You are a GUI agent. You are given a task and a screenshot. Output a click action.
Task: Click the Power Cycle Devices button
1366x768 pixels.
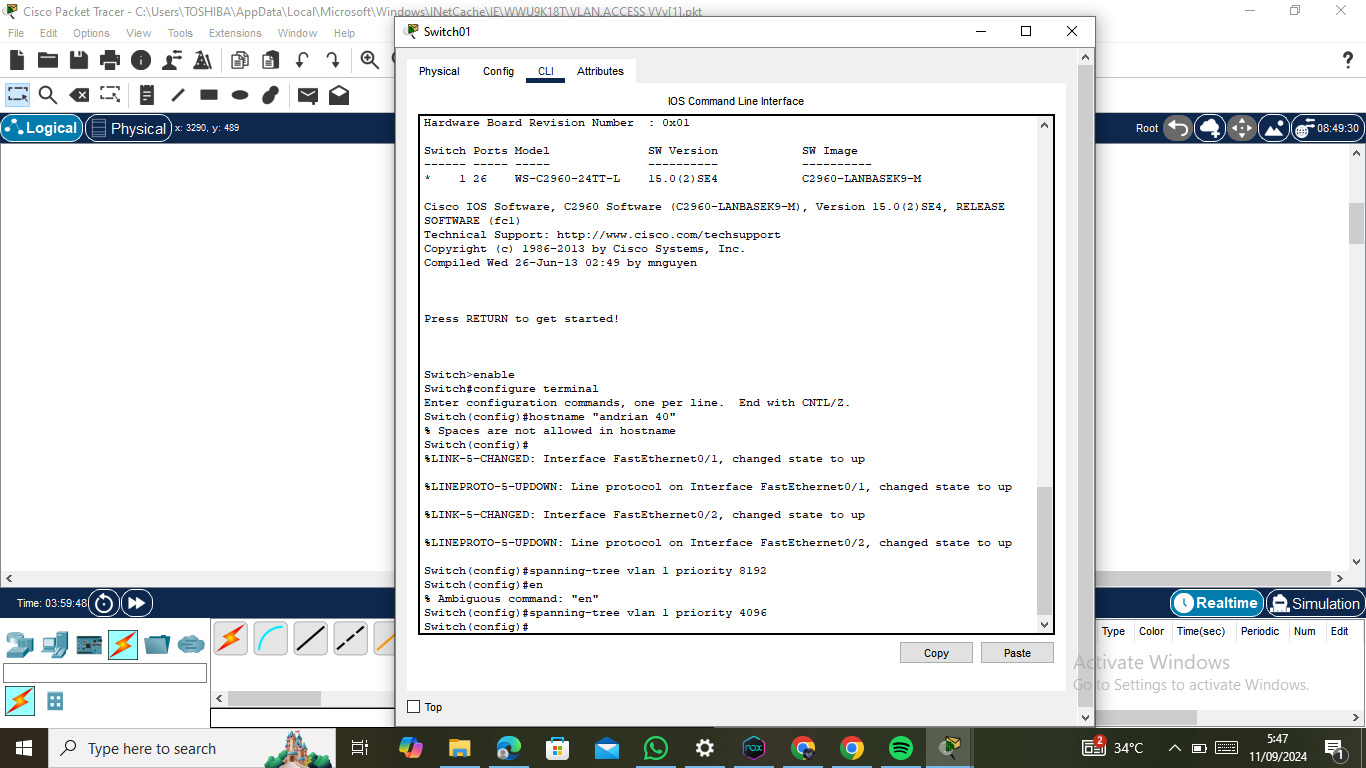pyautogui.click(x=104, y=603)
